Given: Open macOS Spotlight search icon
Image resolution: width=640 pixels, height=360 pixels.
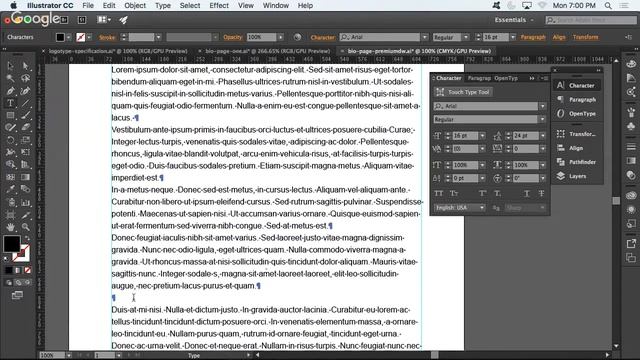Looking at the screenshot, I should [x=608, y=5].
